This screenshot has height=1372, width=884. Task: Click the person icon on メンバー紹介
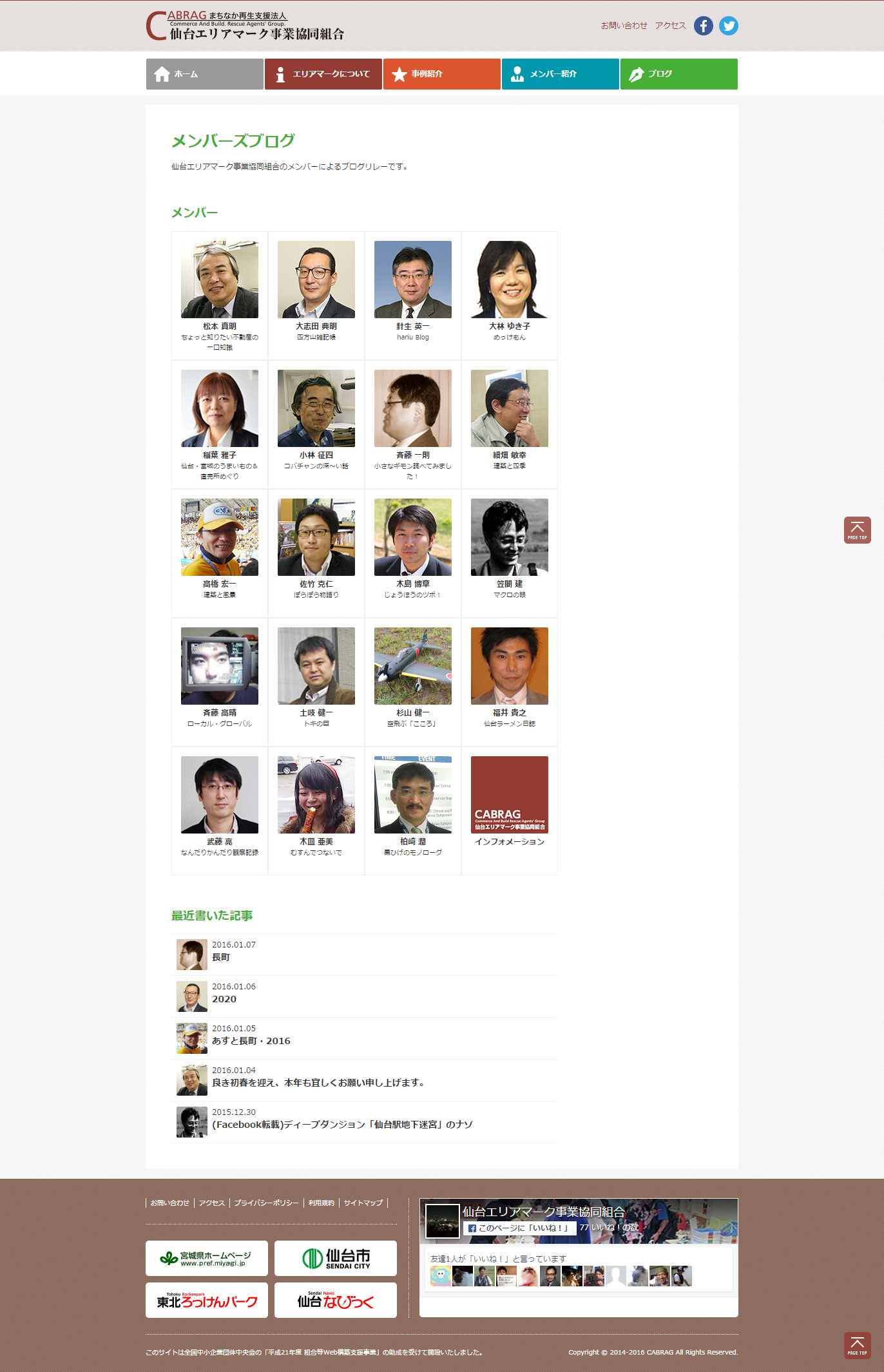(x=517, y=74)
